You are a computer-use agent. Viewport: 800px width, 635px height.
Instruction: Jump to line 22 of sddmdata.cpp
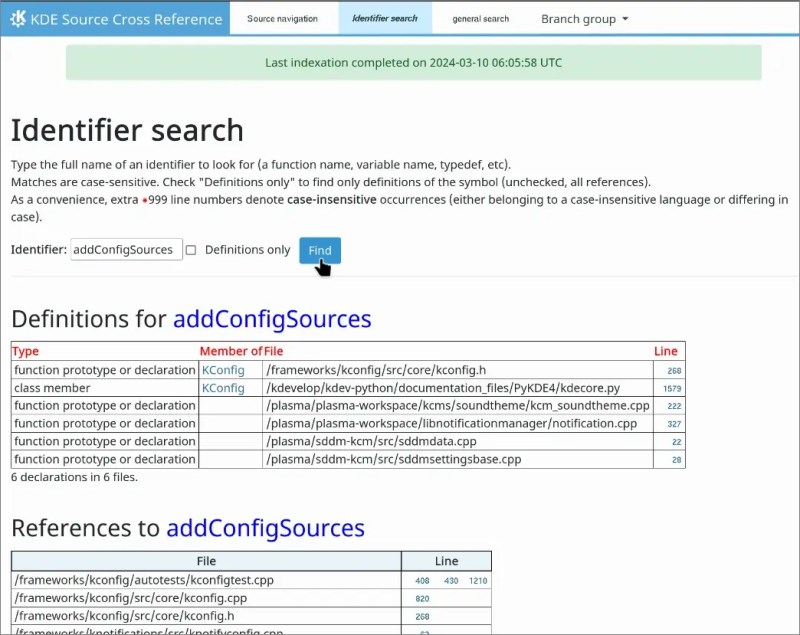677,442
